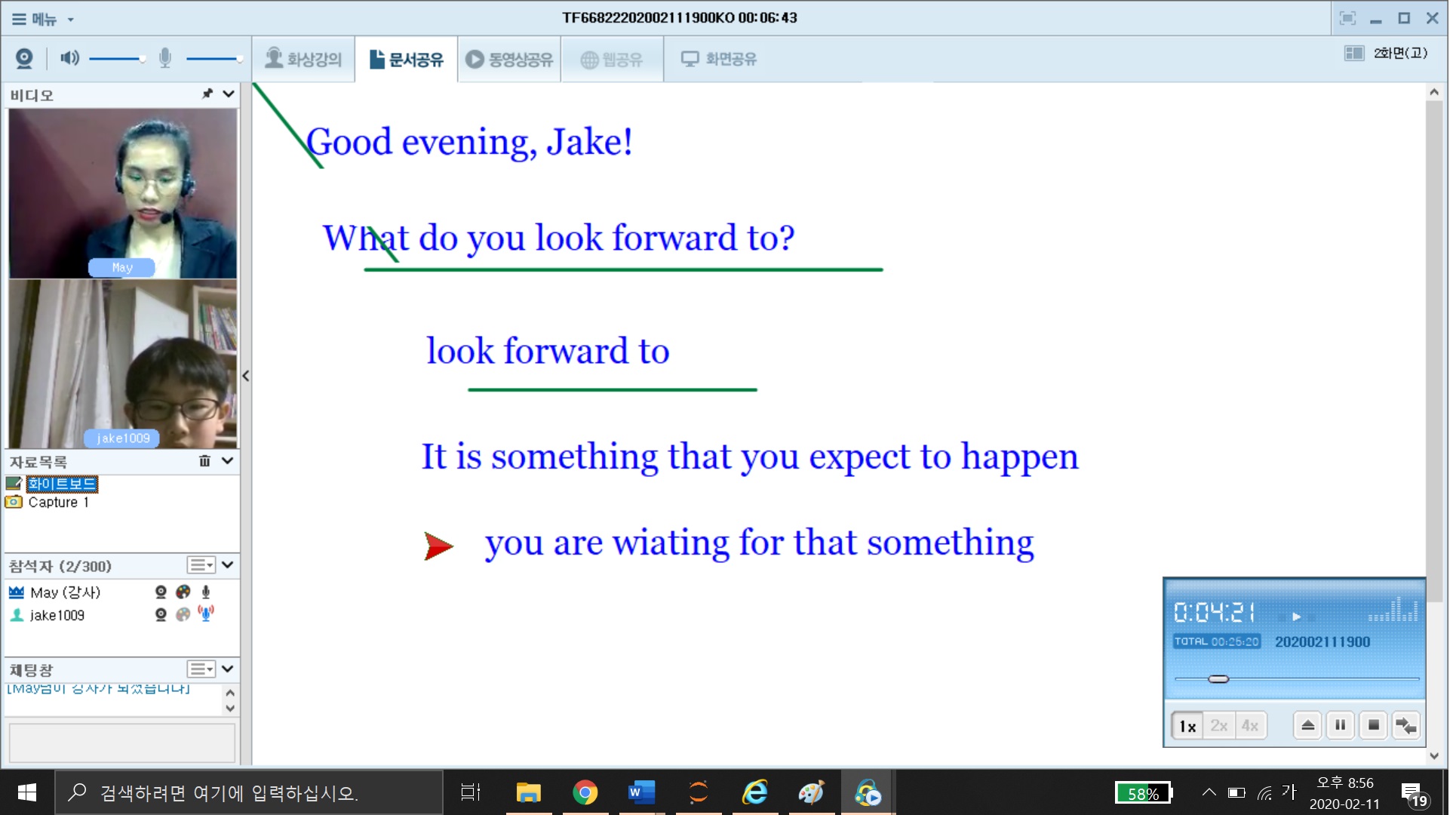Screen dimensions: 1456x815
Task: Set playback speed to 2x
Action: click(x=1218, y=726)
